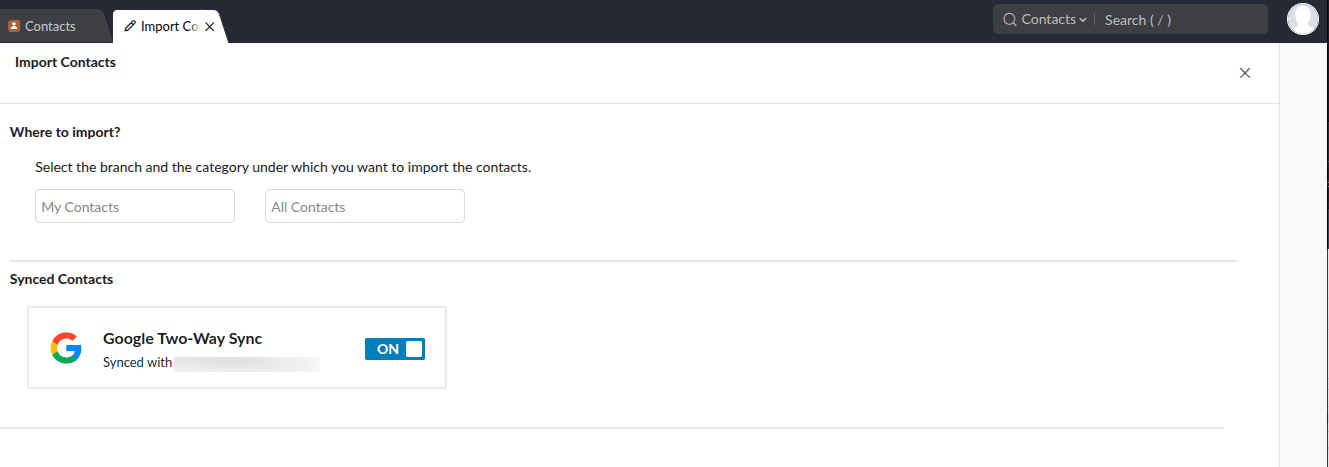1329x467 pixels.
Task: Turn off Google Two-Way Sync toggle
Action: click(395, 349)
